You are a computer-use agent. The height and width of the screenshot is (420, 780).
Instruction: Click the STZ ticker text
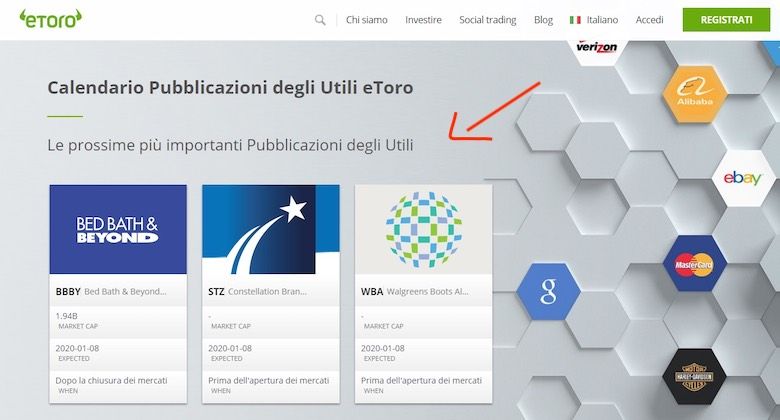[216, 292]
